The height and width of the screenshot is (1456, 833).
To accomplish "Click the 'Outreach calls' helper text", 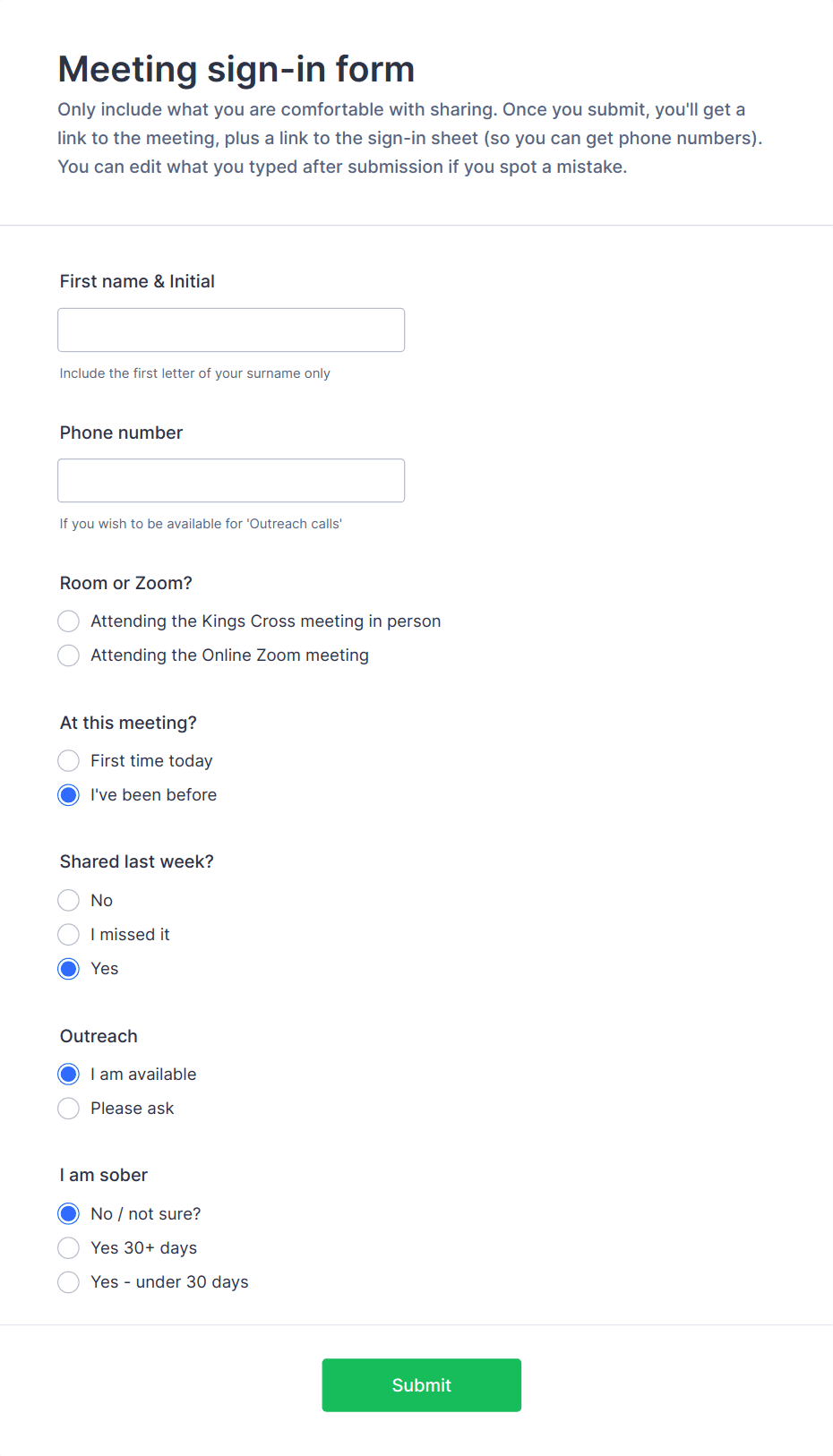I will tap(201, 524).
